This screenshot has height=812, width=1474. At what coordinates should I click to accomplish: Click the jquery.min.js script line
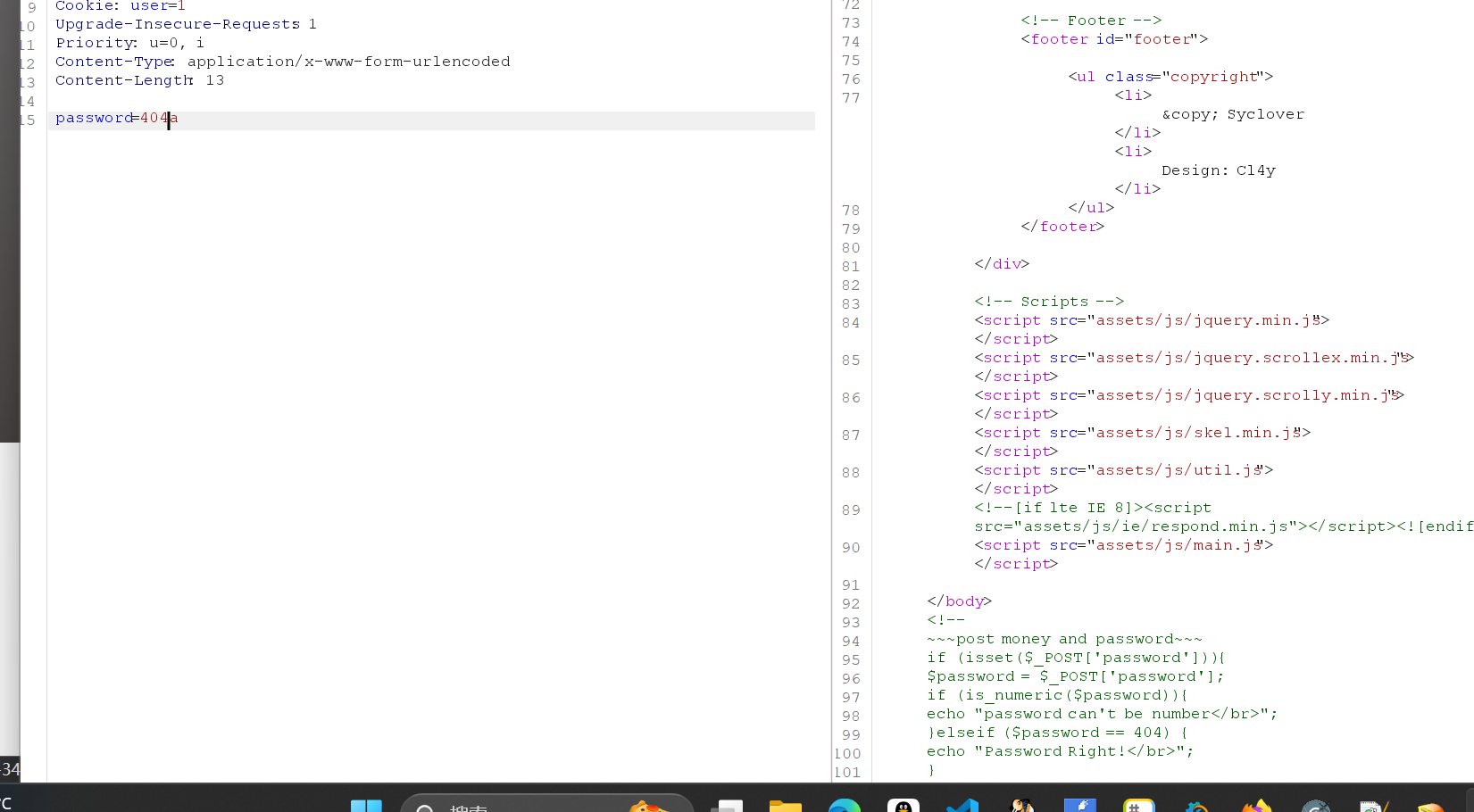point(1152,320)
